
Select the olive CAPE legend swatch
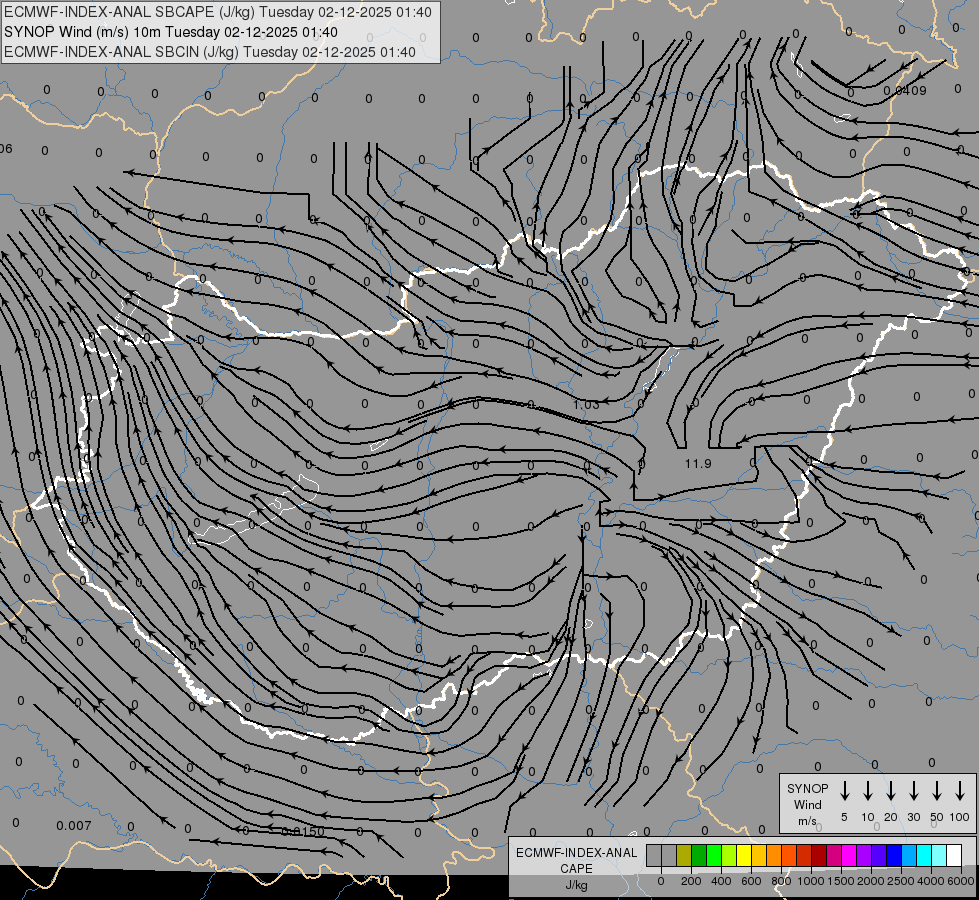tap(684, 855)
